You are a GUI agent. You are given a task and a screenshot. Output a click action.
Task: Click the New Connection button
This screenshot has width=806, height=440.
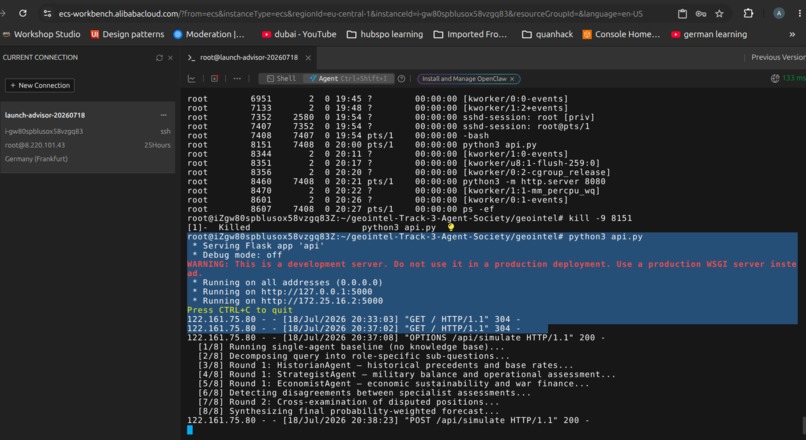pos(40,85)
